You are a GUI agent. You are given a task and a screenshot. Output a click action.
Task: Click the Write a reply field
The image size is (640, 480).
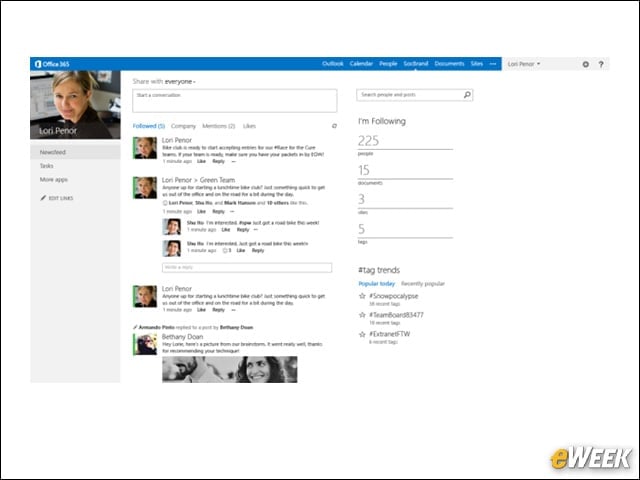click(247, 267)
